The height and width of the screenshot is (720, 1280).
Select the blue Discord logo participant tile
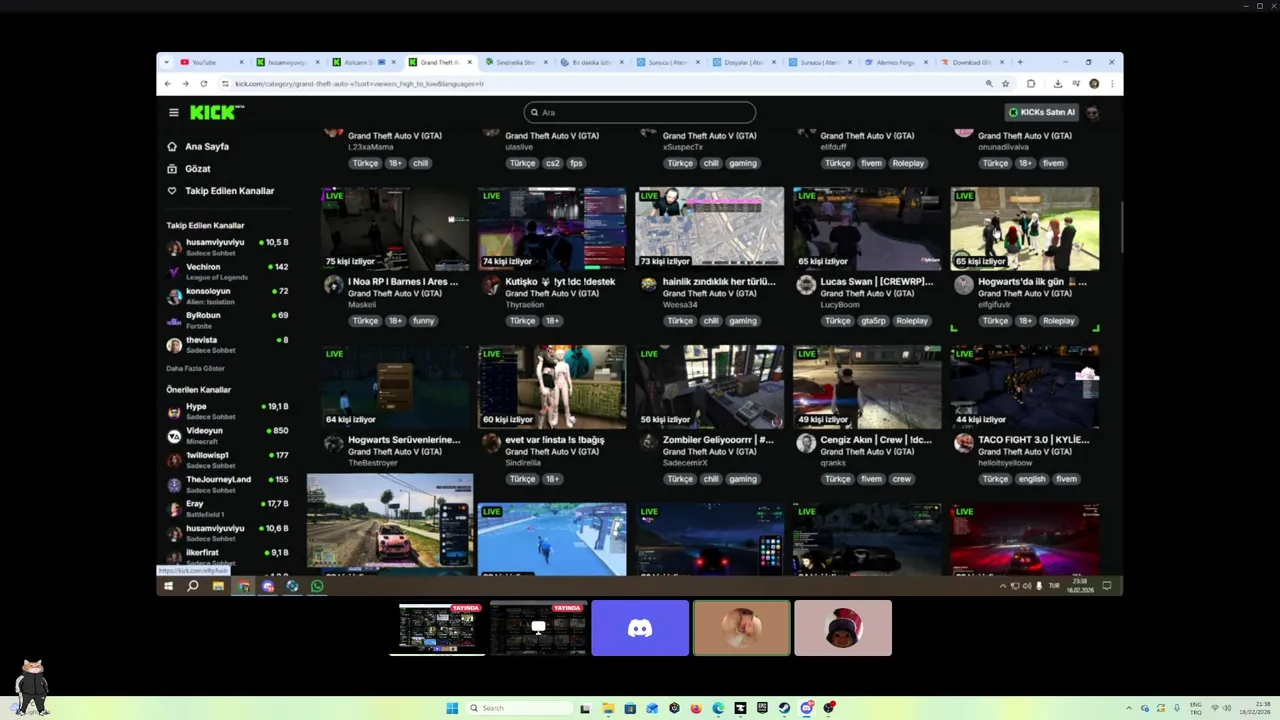[x=640, y=628]
